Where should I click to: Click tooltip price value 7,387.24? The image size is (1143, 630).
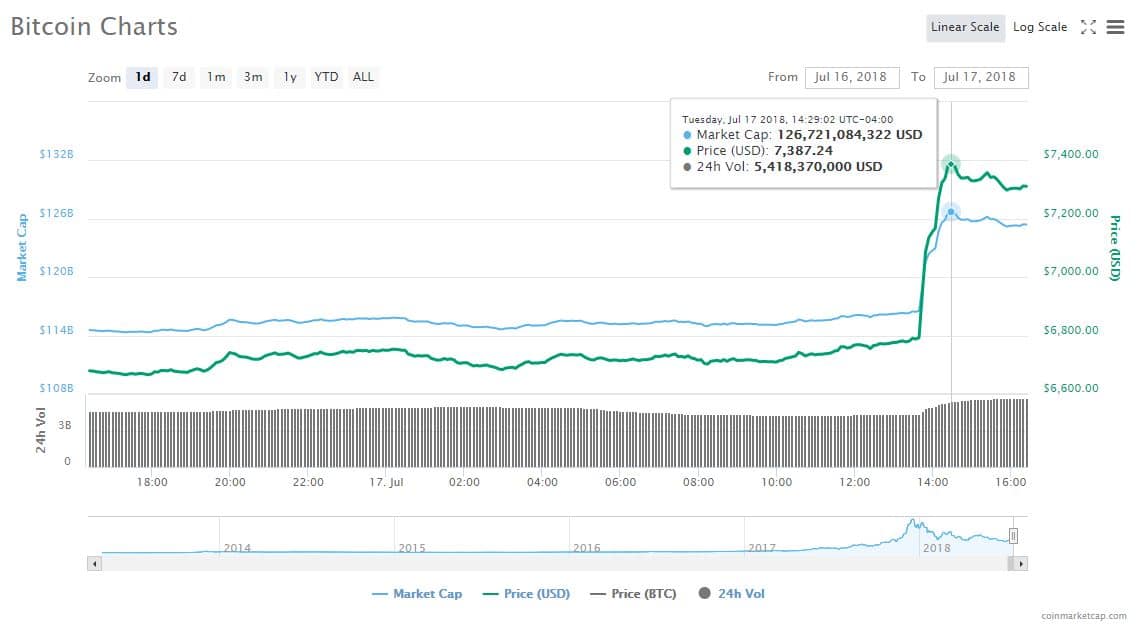pos(803,151)
